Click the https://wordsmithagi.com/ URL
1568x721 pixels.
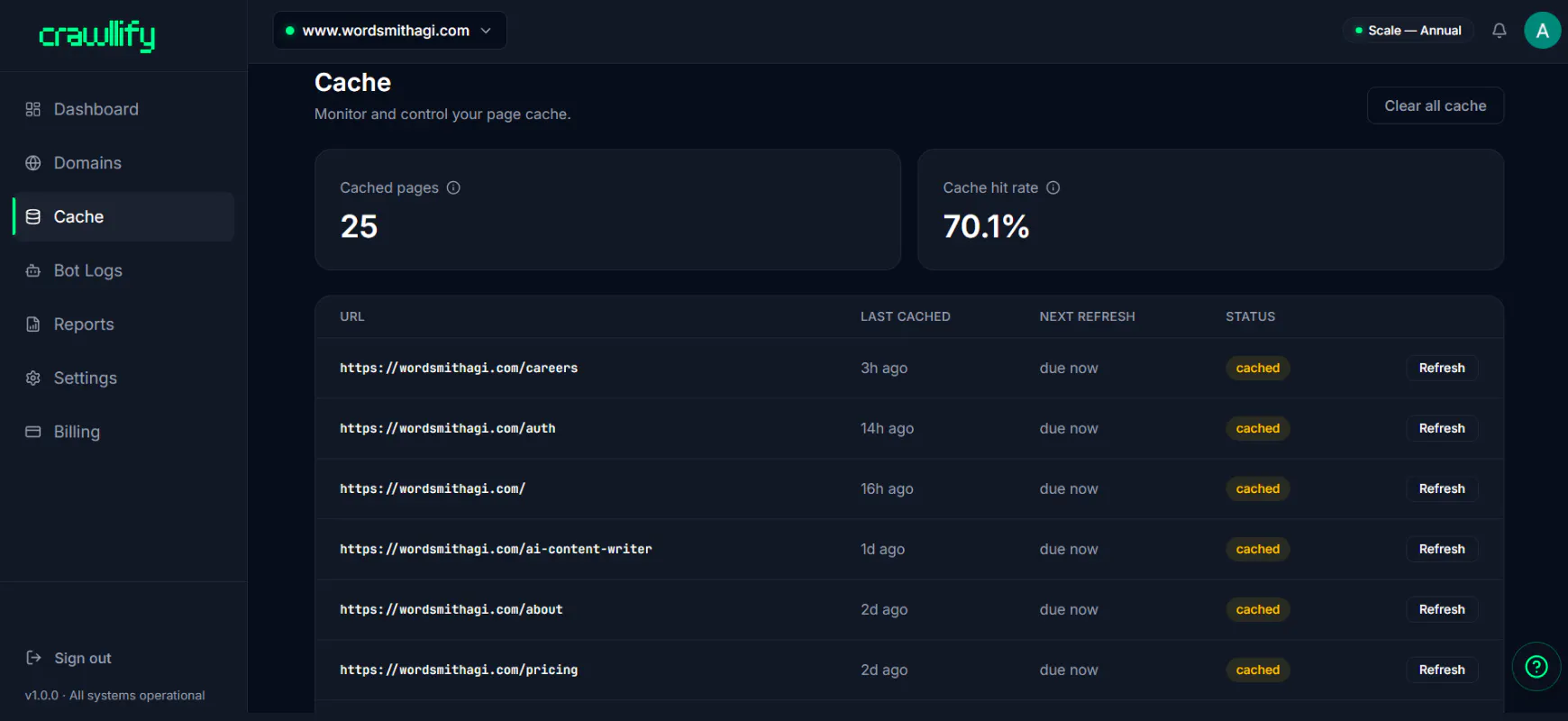pyautogui.click(x=433, y=488)
